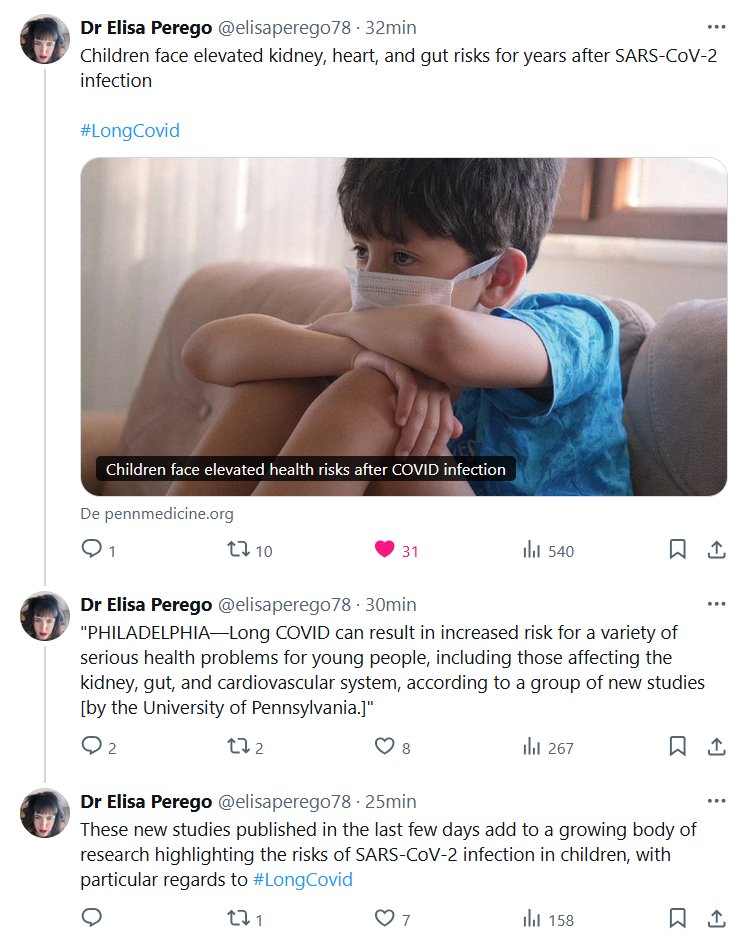Reply to the first tweet about children's risks
The height and width of the screenshot is (944, 748).
pos(92,550)
